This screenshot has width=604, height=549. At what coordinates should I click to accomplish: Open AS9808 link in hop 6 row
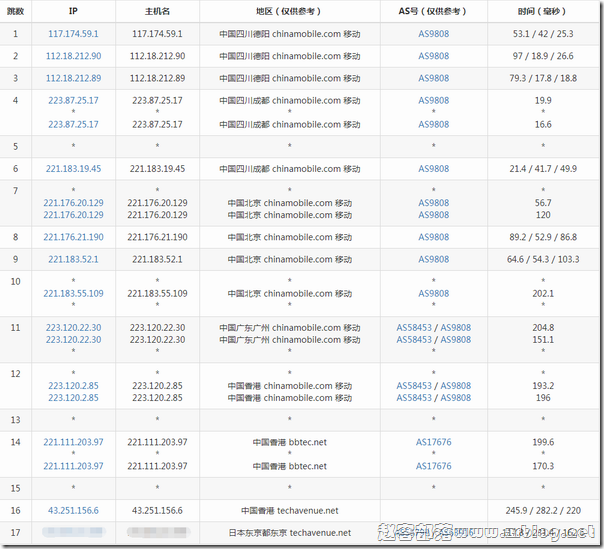434,169
